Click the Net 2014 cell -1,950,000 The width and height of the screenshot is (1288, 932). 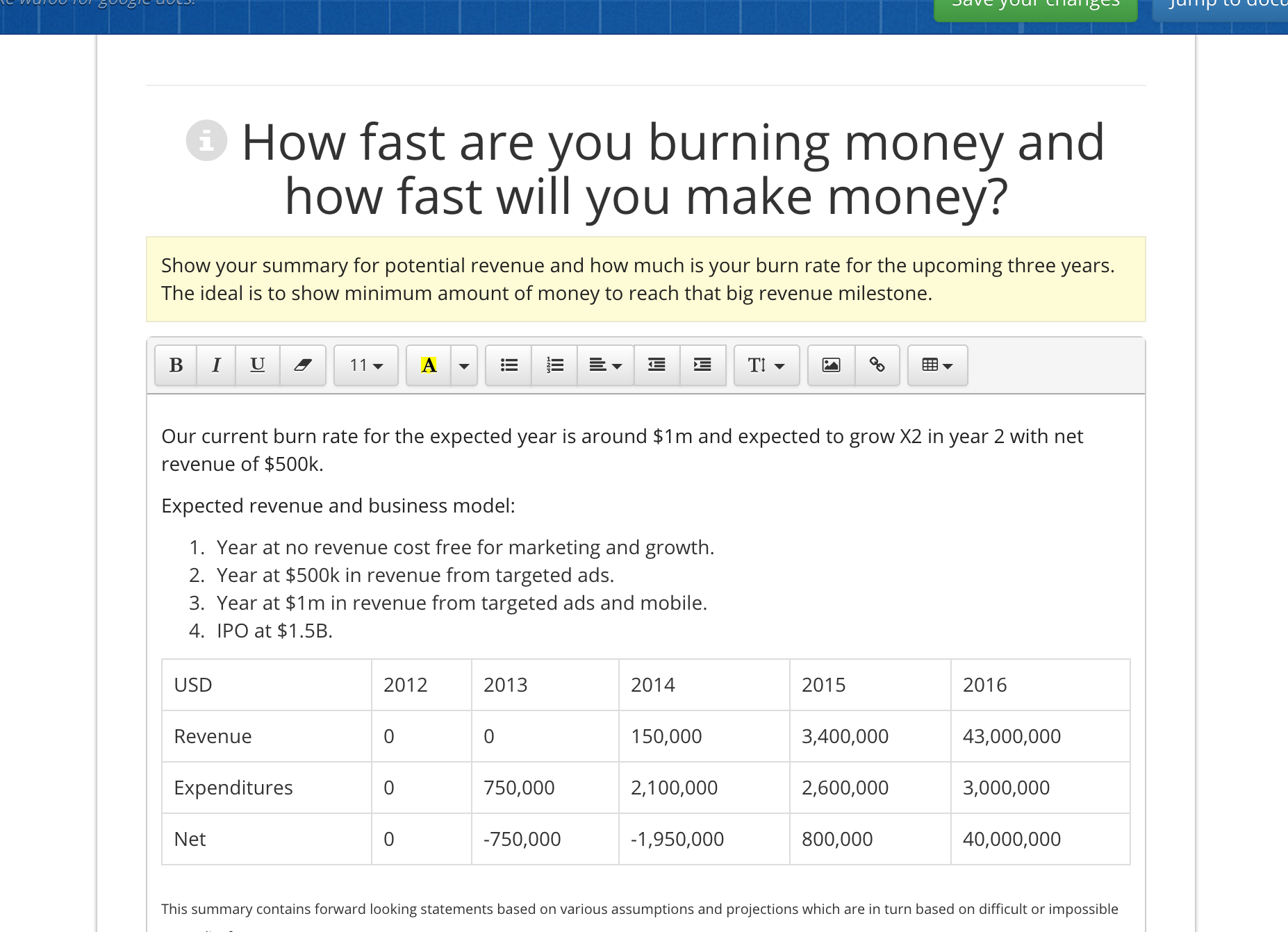click(704, 839)
